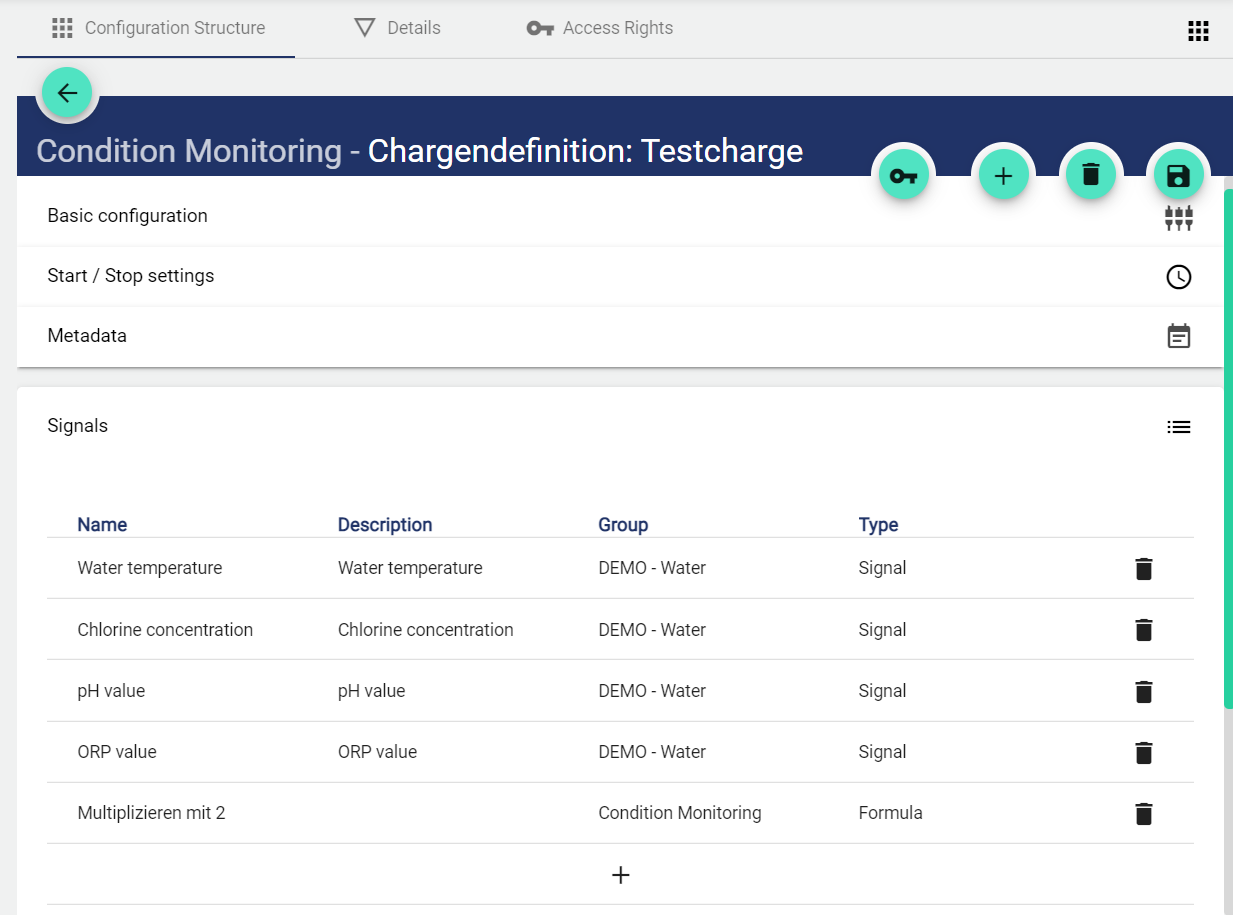Click the green floppy disk save button
The image size is (1233, 915).
pos(1179,176)
